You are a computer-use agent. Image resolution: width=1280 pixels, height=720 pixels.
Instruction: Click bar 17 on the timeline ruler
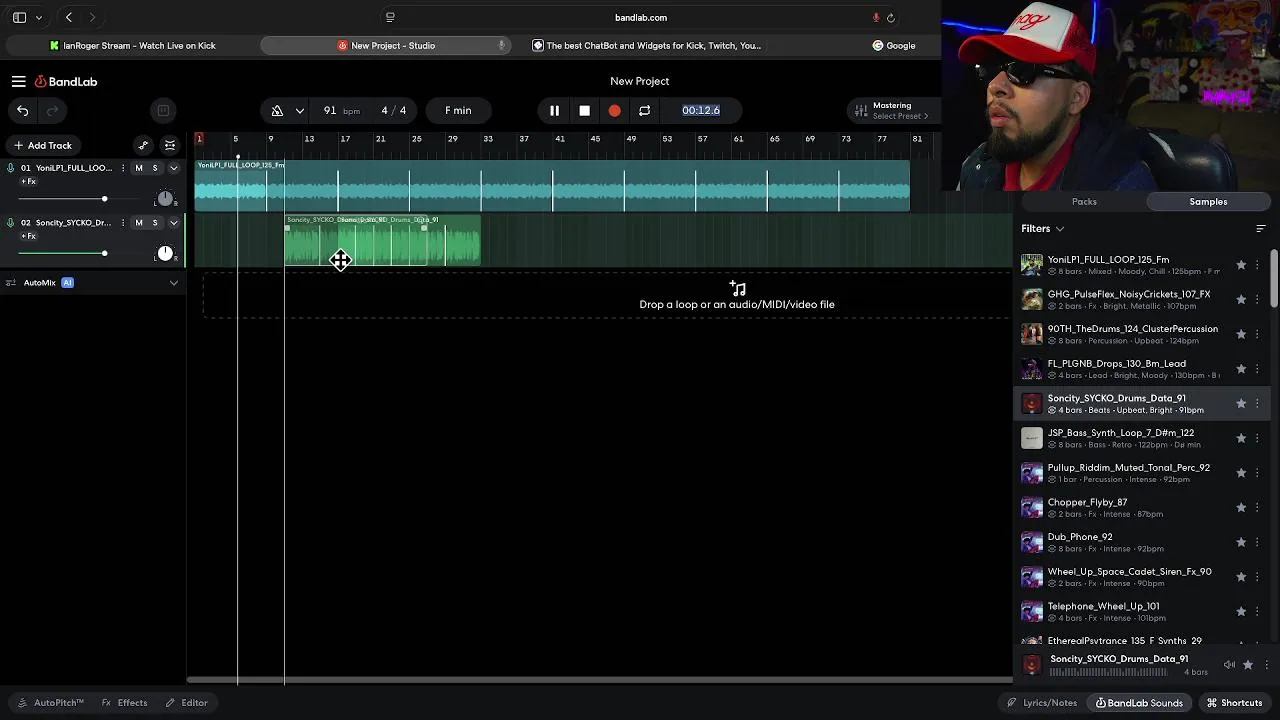click(x=345, y=139)
